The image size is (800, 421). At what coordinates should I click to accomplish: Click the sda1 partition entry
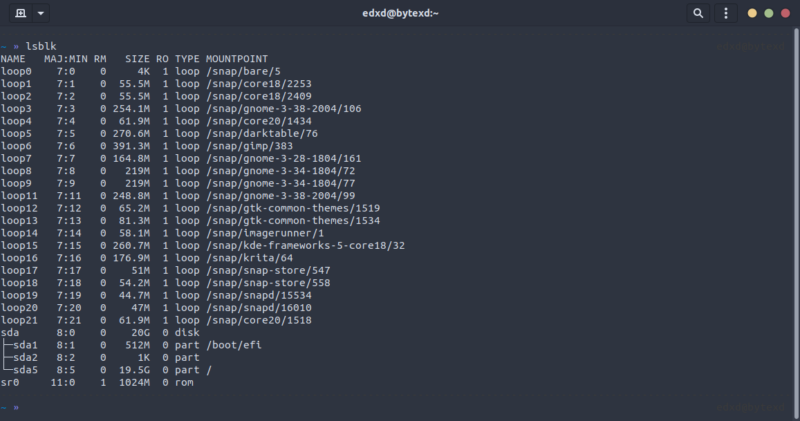click(x=24, y=345)
